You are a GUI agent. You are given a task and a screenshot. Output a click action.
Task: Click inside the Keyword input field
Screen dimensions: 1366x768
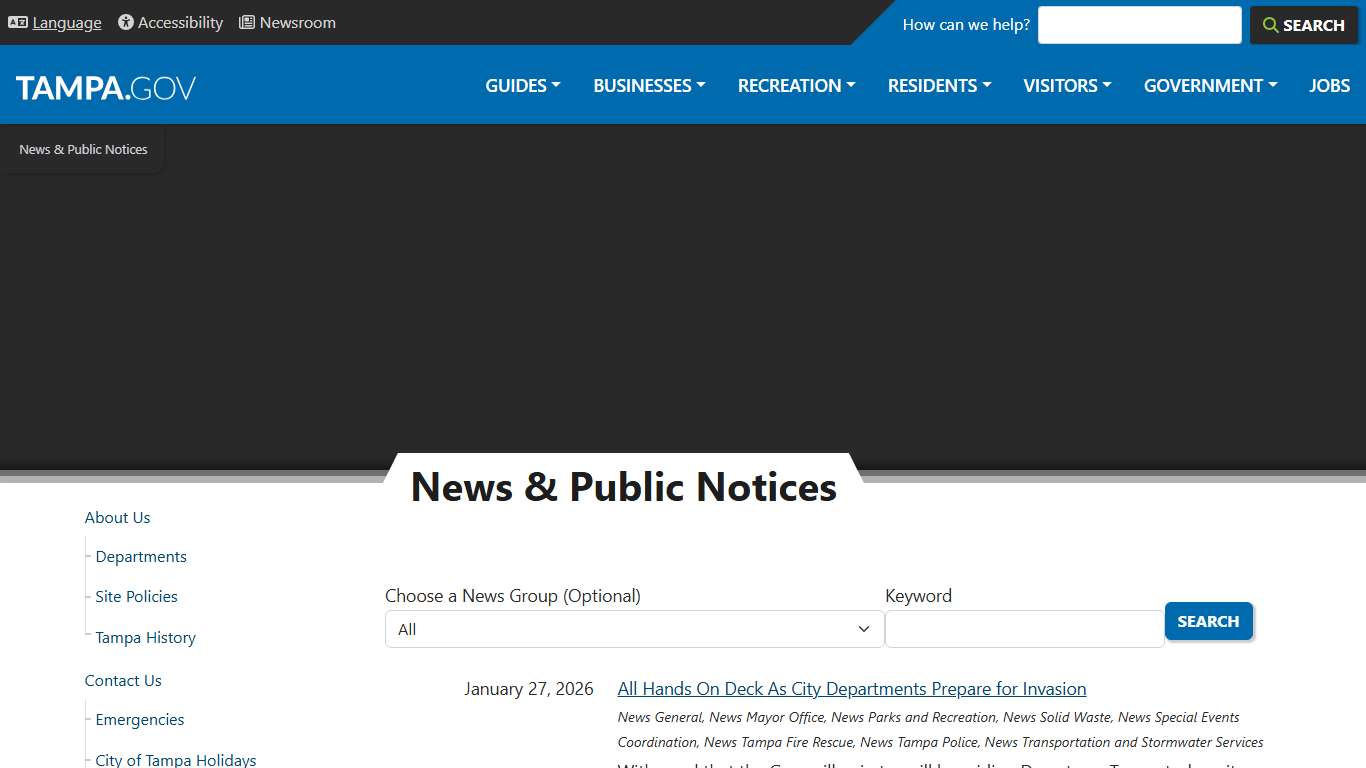pos(1023,628)
